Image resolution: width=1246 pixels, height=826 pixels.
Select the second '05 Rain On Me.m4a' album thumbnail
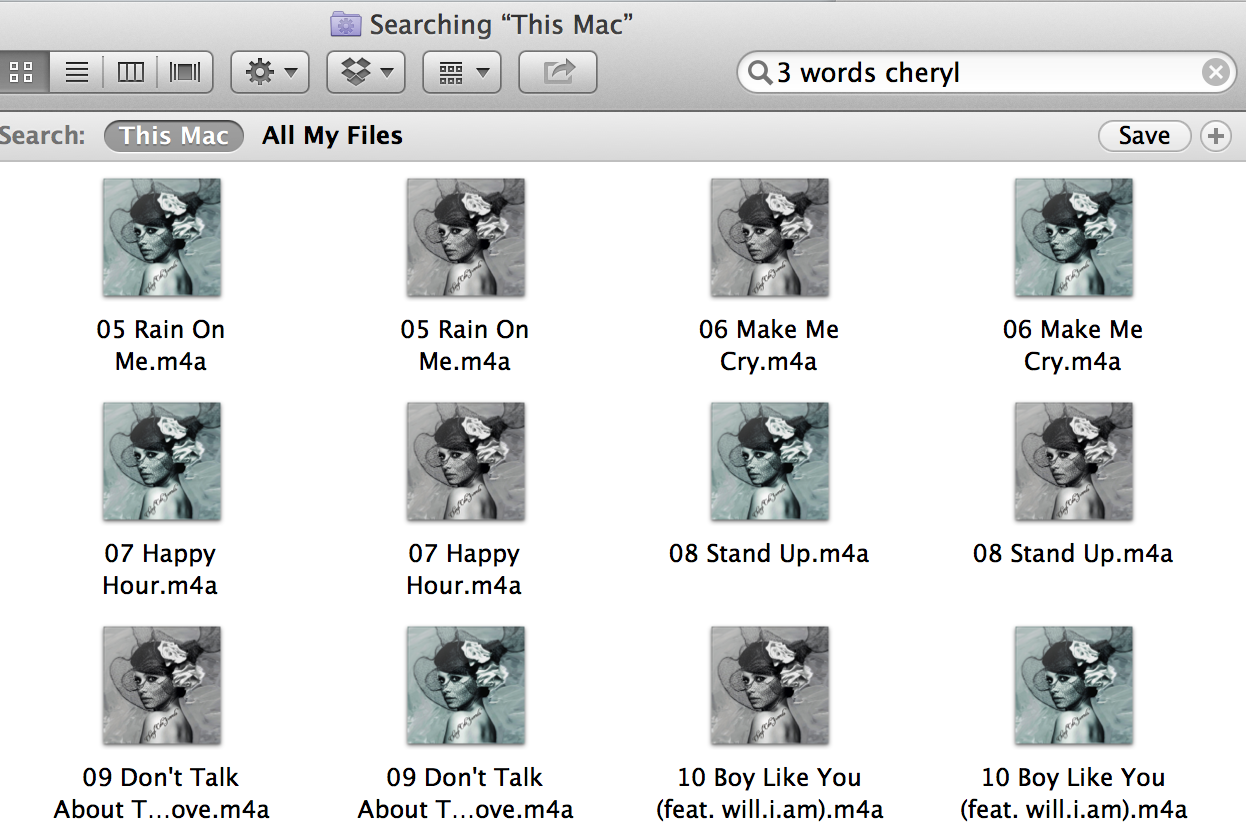tap(466, 238)
